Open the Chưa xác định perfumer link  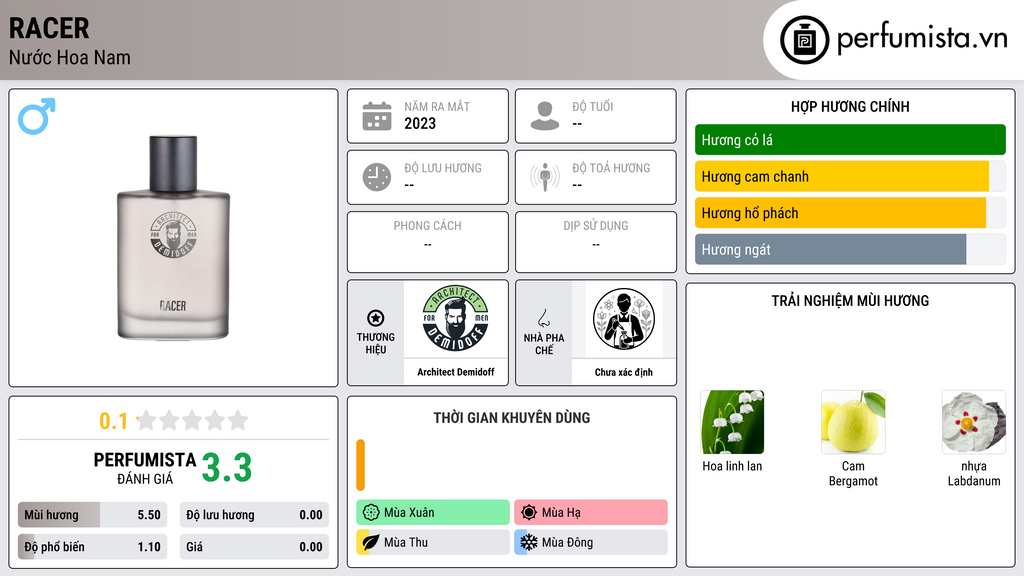pos(624,372)
